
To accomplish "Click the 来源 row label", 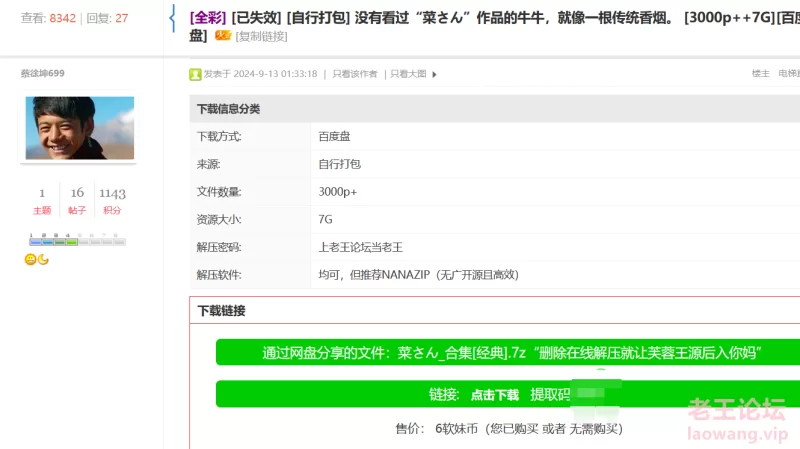I will pyautogui.click(x=208, y=164).
